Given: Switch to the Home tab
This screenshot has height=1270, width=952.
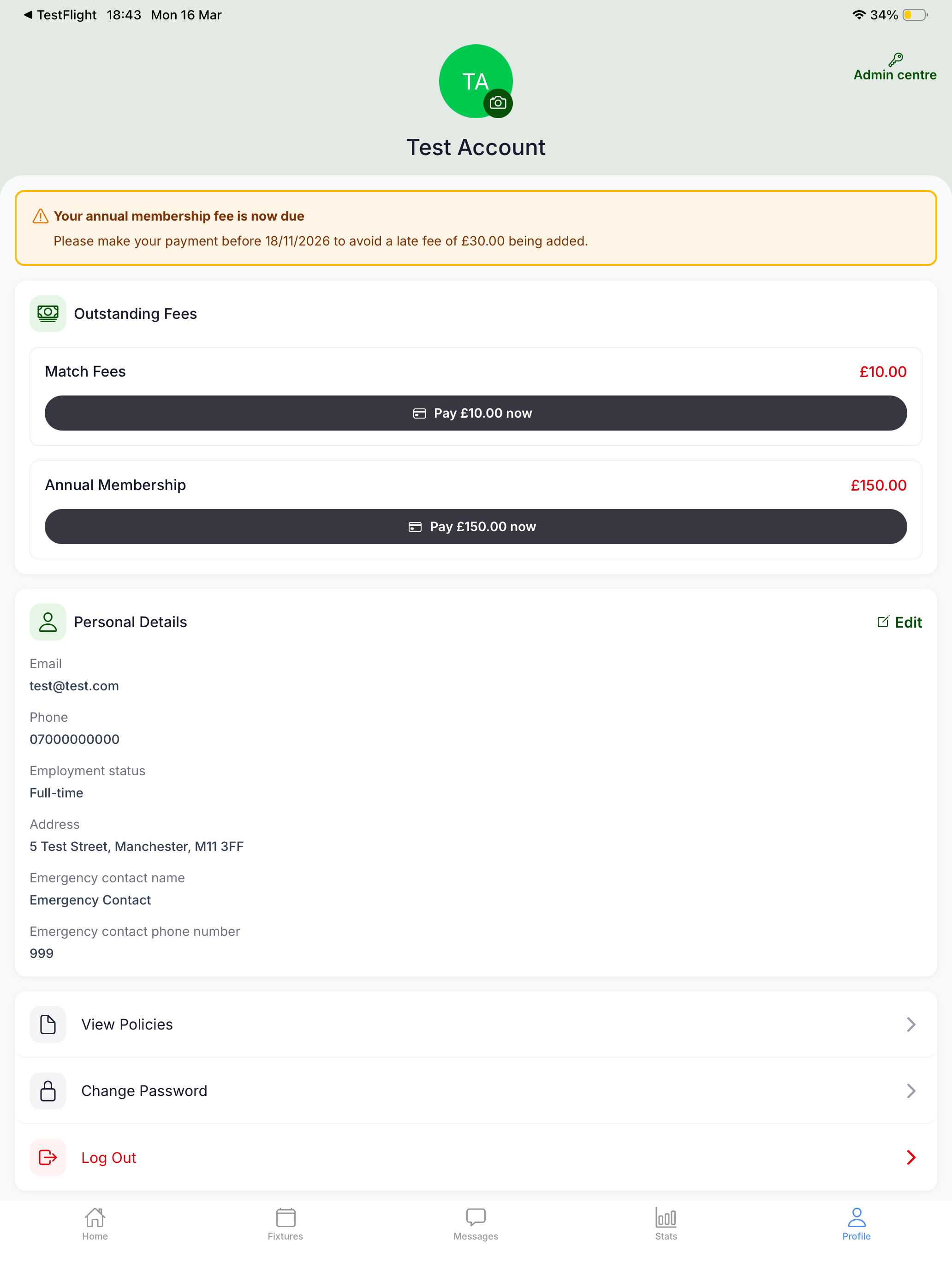Looking at the screenshot, I should (x=95, y=1224).
